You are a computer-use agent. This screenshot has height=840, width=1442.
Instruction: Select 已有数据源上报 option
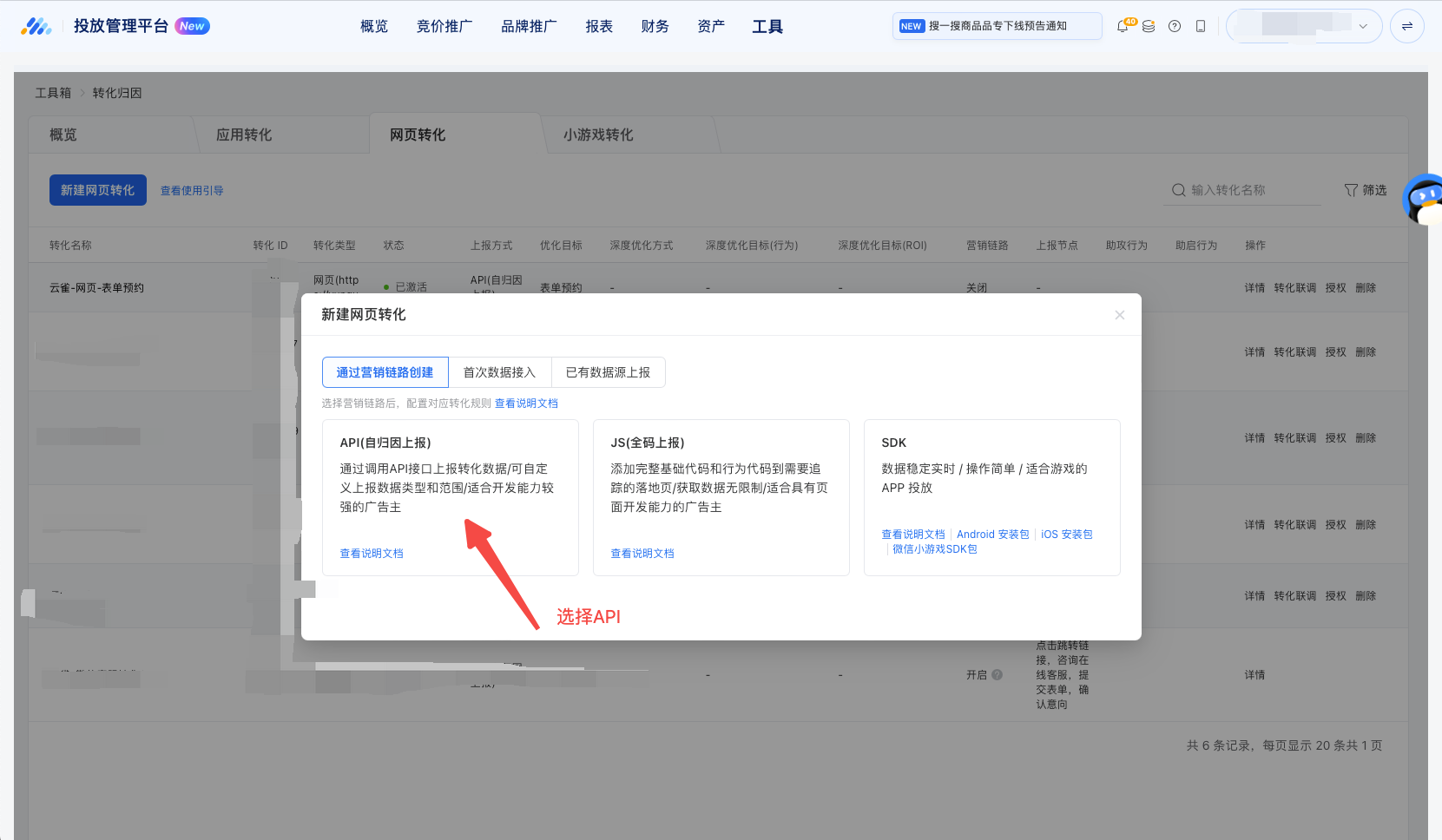(608, 372)
